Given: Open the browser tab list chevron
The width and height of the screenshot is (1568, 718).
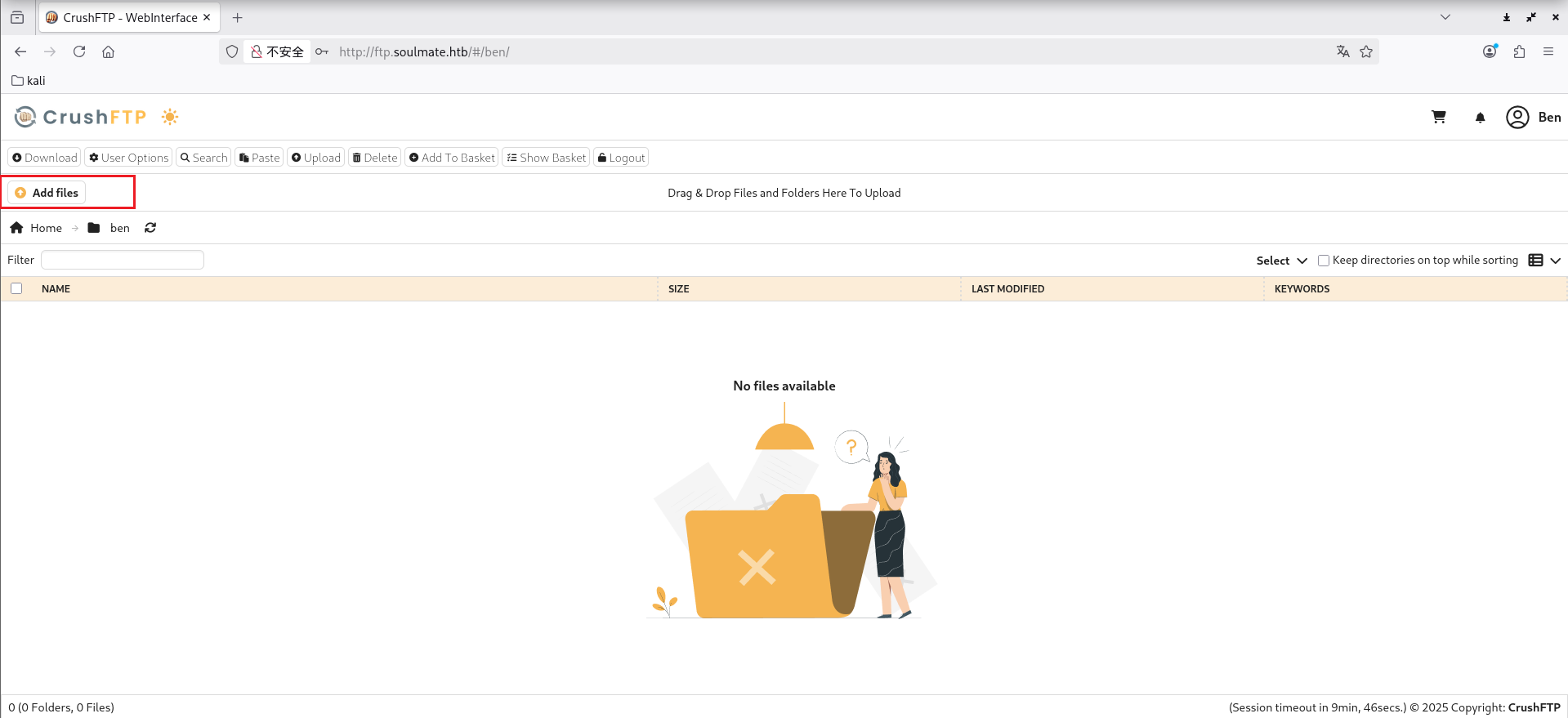Looking at the screenshot, I should tap(1445, 17).
